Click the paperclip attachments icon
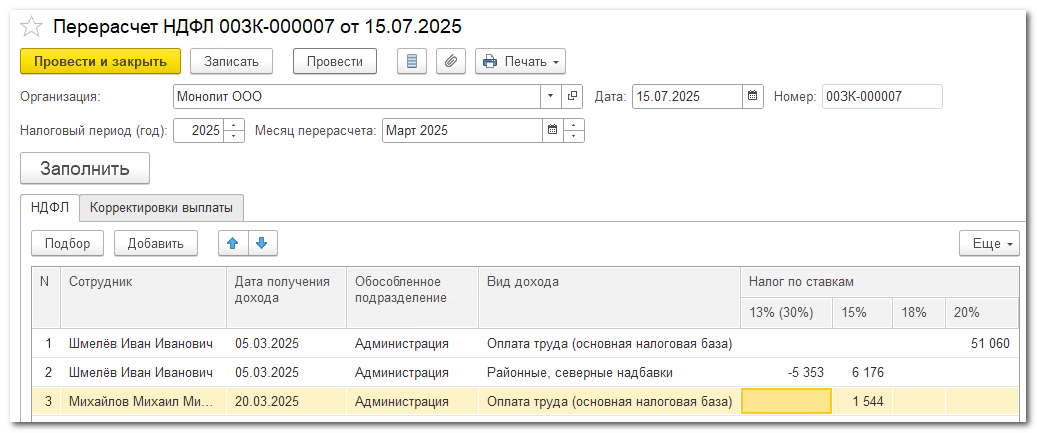Viewport: 1037px width, 433px height. point(450,61)
